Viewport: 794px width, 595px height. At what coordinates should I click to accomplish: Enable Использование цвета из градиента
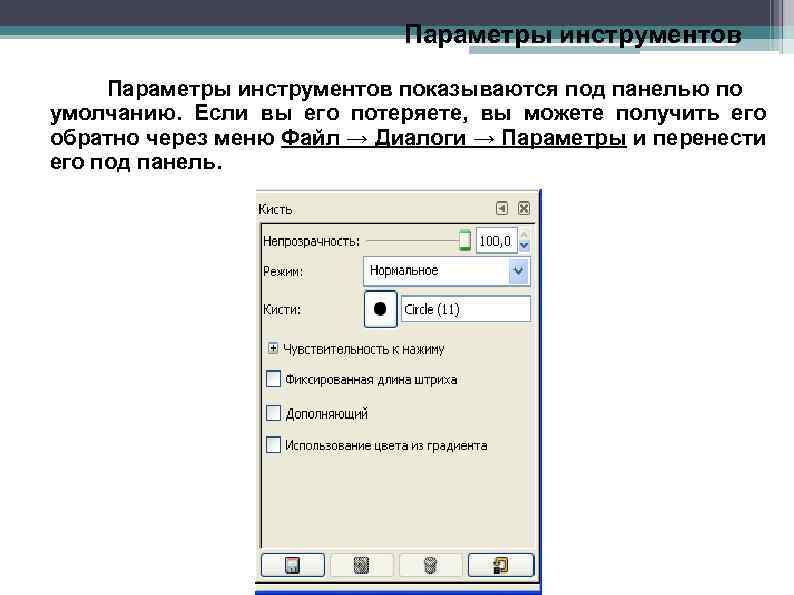click(x=273, y=445)
